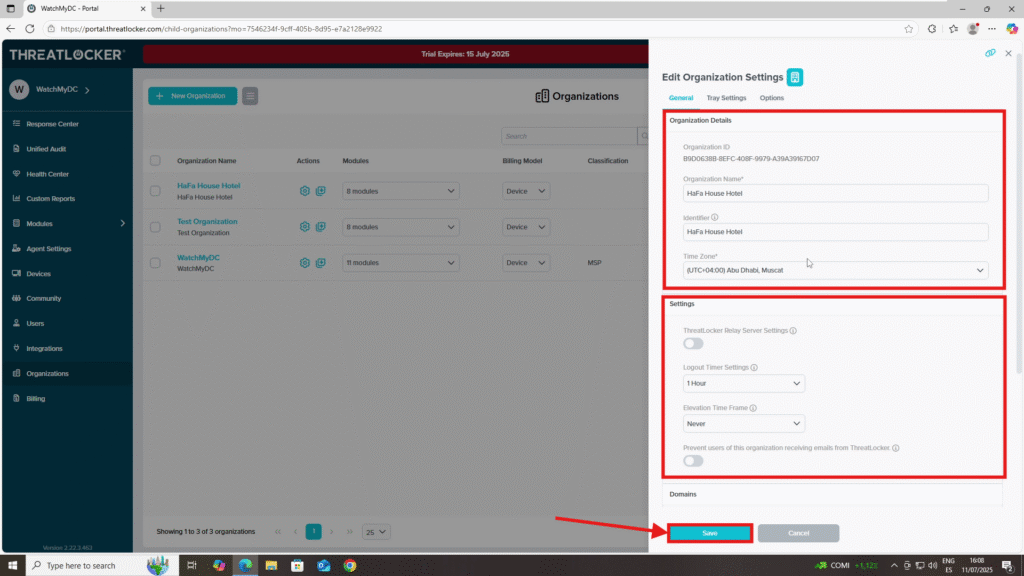Expand Modules submenu in sidebar
This screenshot has width=1024, height=576.
122,223
